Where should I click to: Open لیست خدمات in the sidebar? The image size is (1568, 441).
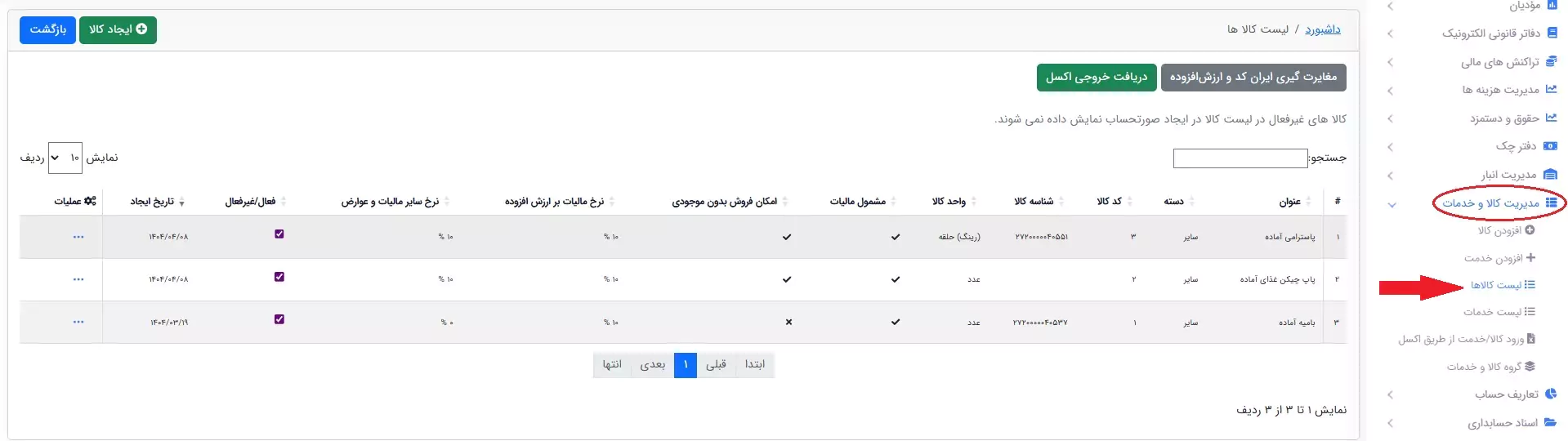point(1499,312)
